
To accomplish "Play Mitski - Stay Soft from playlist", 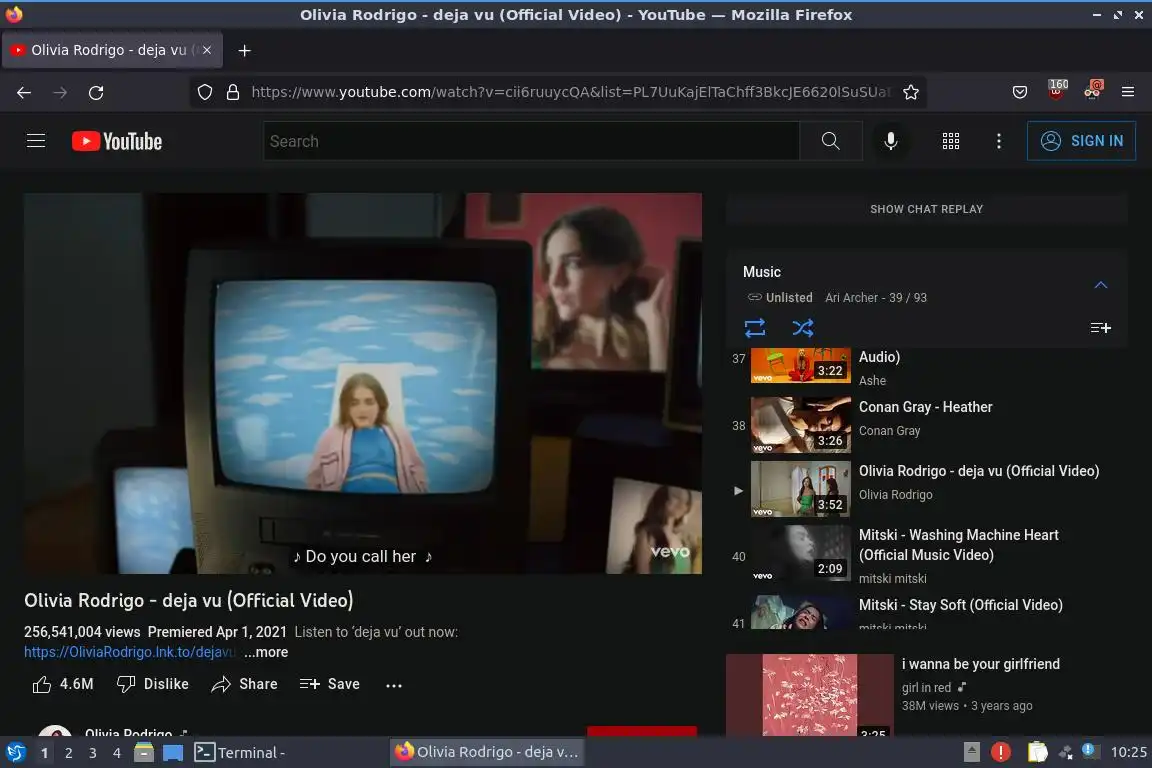I will click(927, 611).
